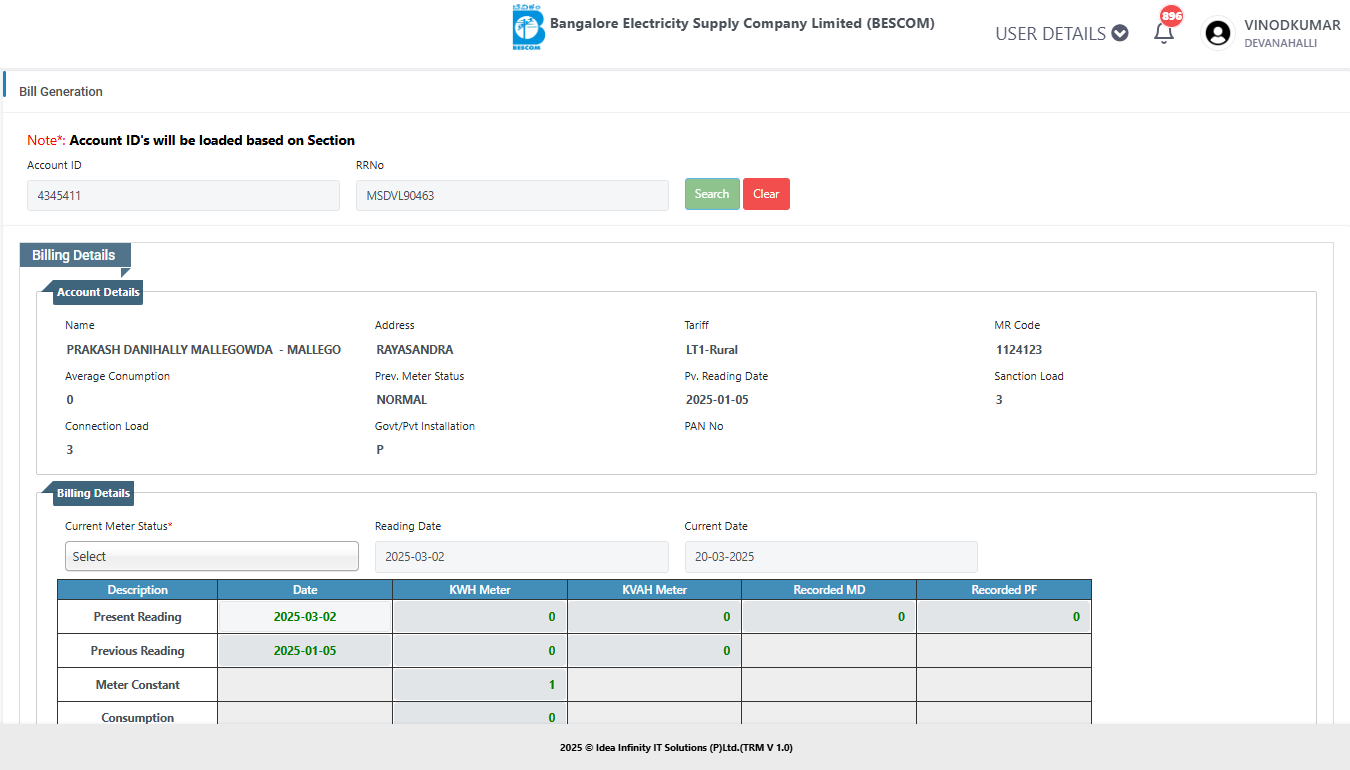The width and height of the screenshot is (1350, 770).
Task: Open the Current Meter Status select box
Action: pos(212,556)
